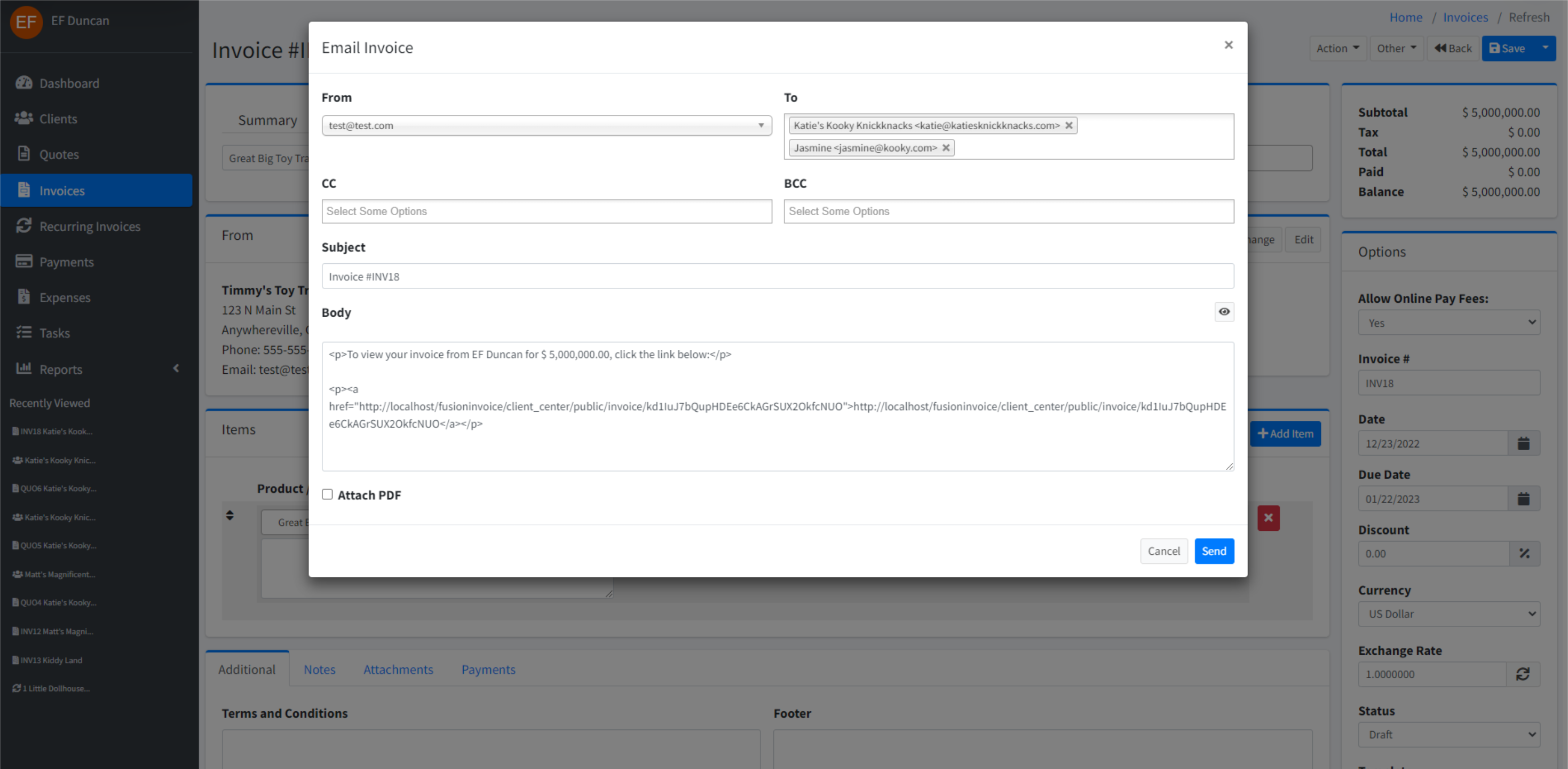Remove Jasmine from the To recipients
Viewport: 1568px width, 769px height.
pyautogui.click(x=946, y=148)
